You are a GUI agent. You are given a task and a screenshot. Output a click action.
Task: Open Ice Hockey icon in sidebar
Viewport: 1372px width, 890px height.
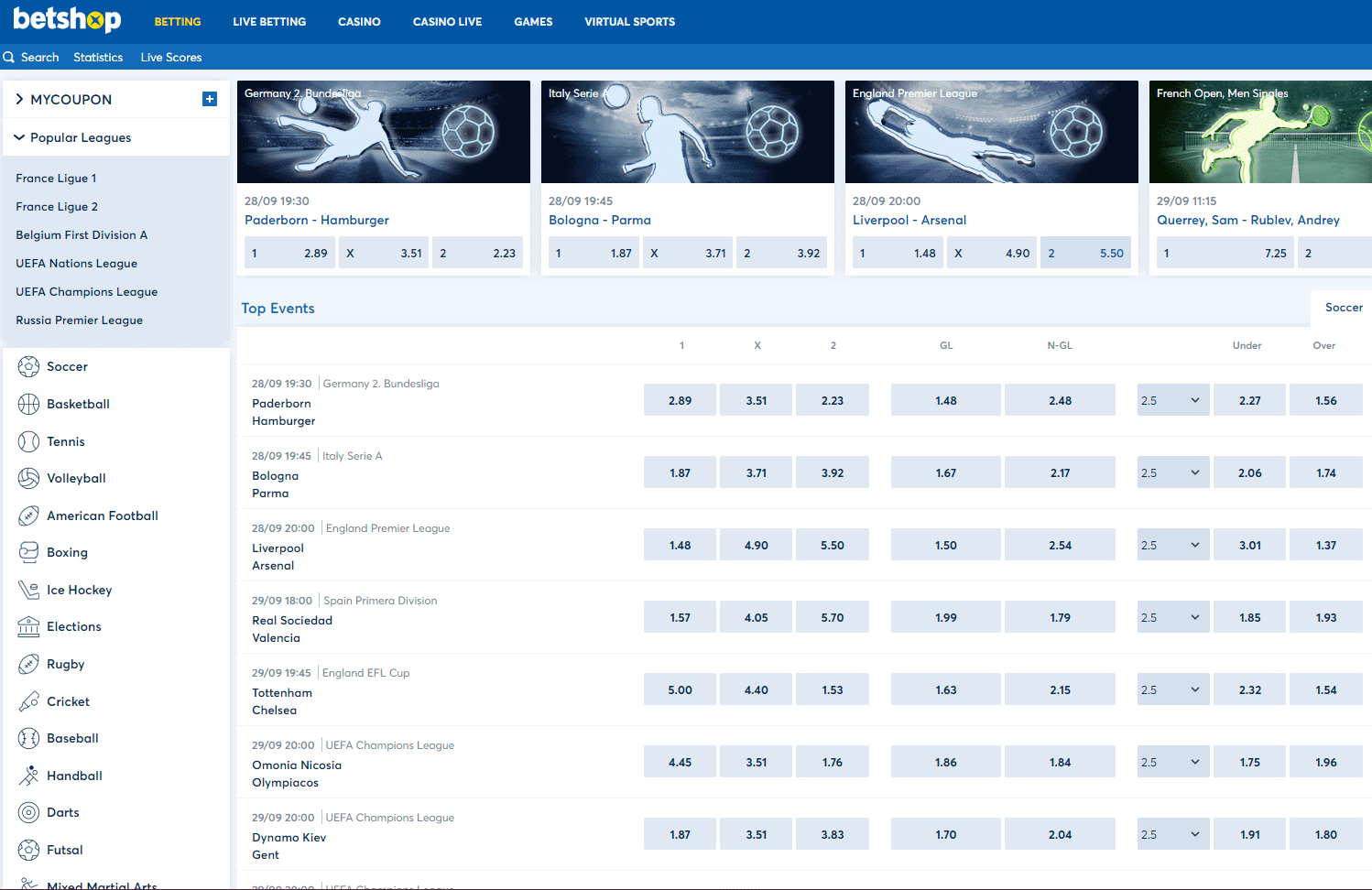[28, 590]
